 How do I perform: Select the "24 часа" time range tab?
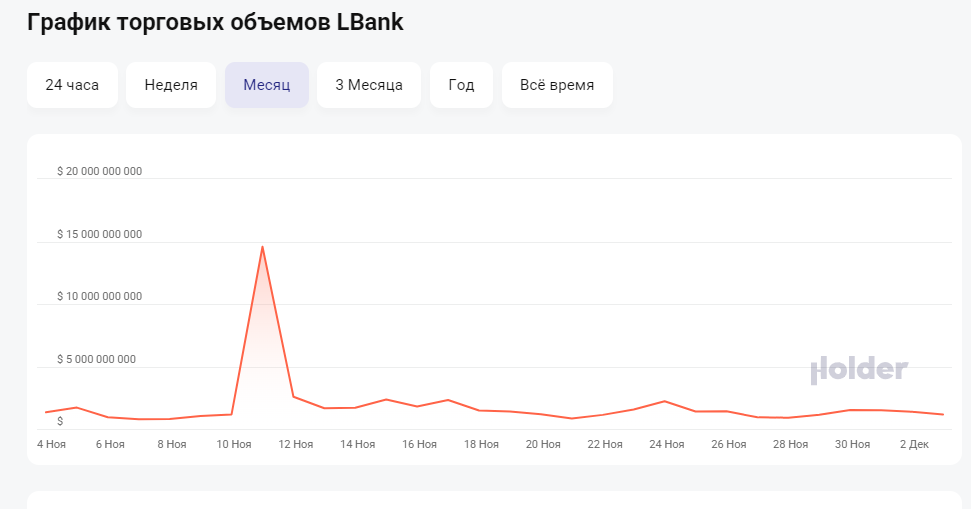coord(72,85)
